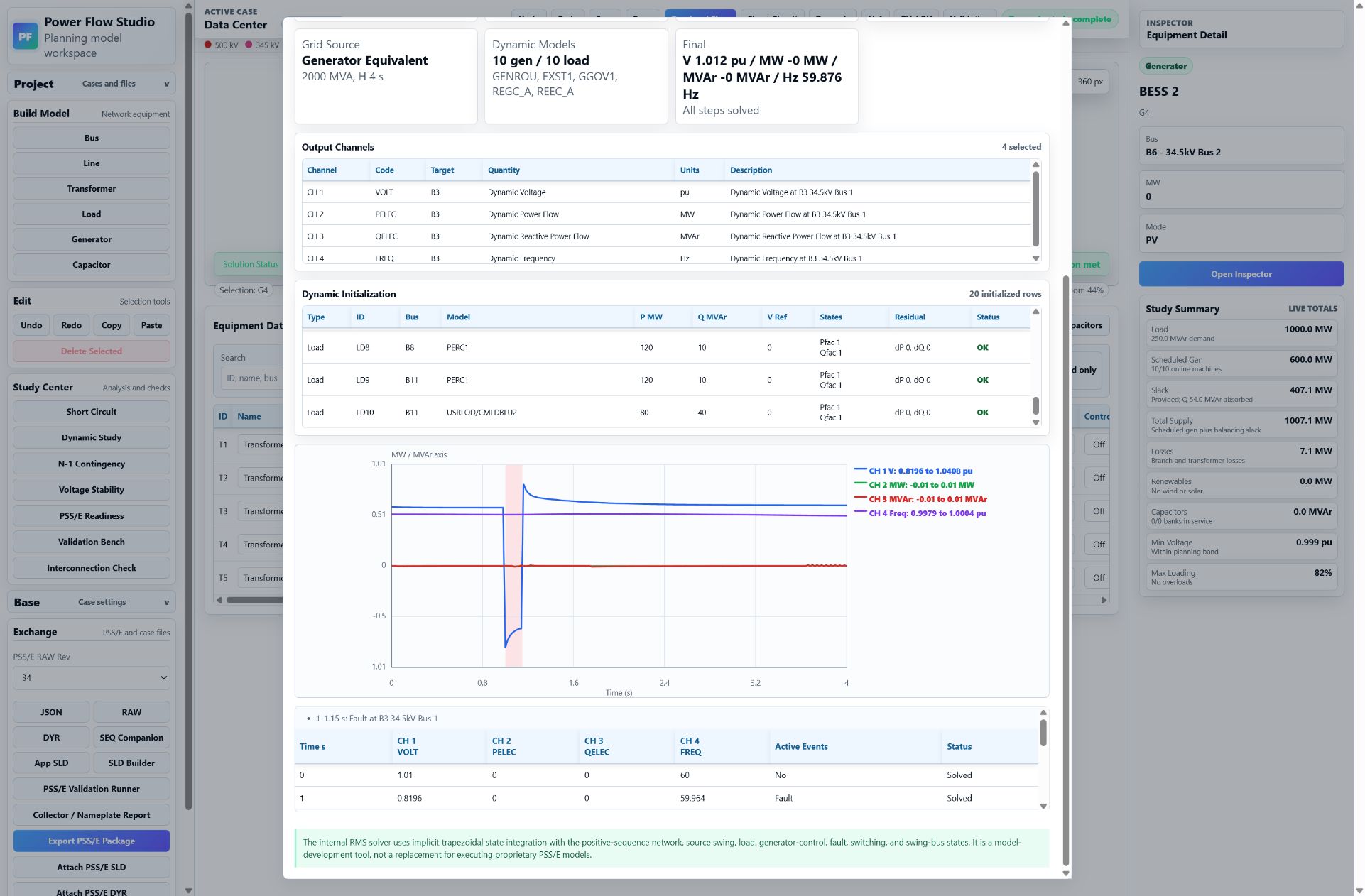1365x896 pixels.
Task: Click the Selection: G4 chip
Action: tap(244, 290)
